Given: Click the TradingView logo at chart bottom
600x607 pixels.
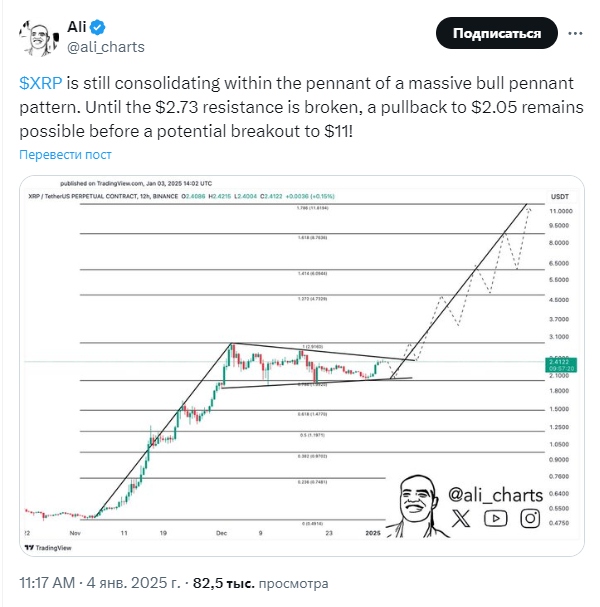Looking at the screenshot, I should pyautogui.click(x=48, y=547).
